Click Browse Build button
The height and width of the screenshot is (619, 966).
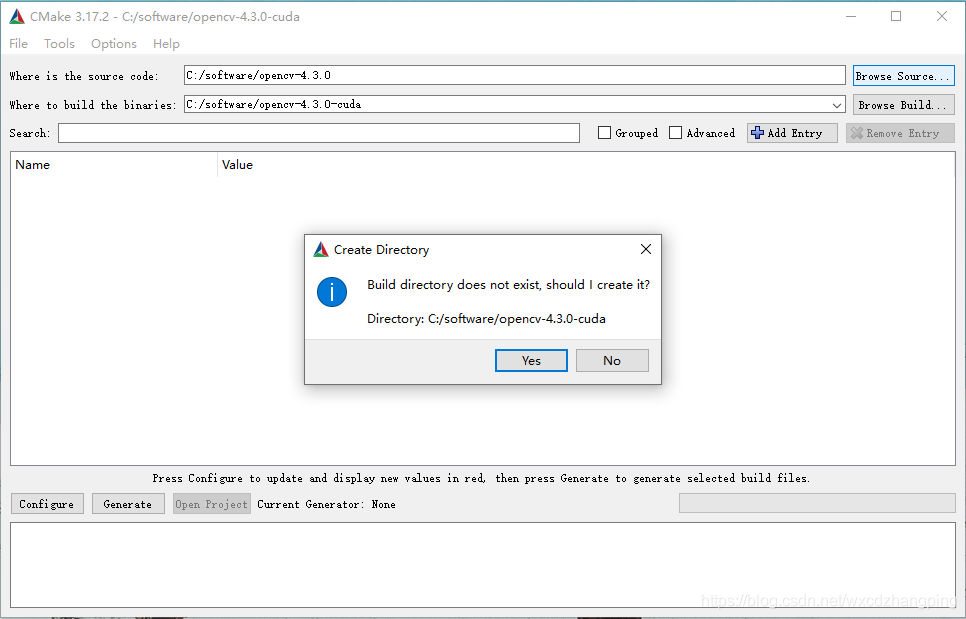coord(904,105)
